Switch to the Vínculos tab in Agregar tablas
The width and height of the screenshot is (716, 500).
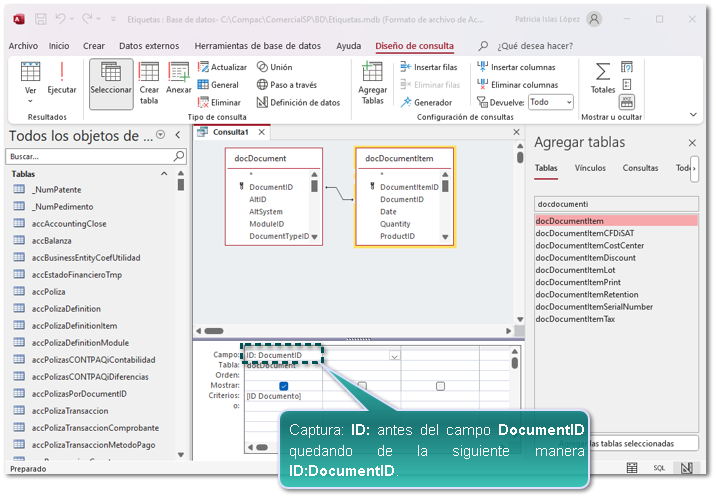point(589,168)
